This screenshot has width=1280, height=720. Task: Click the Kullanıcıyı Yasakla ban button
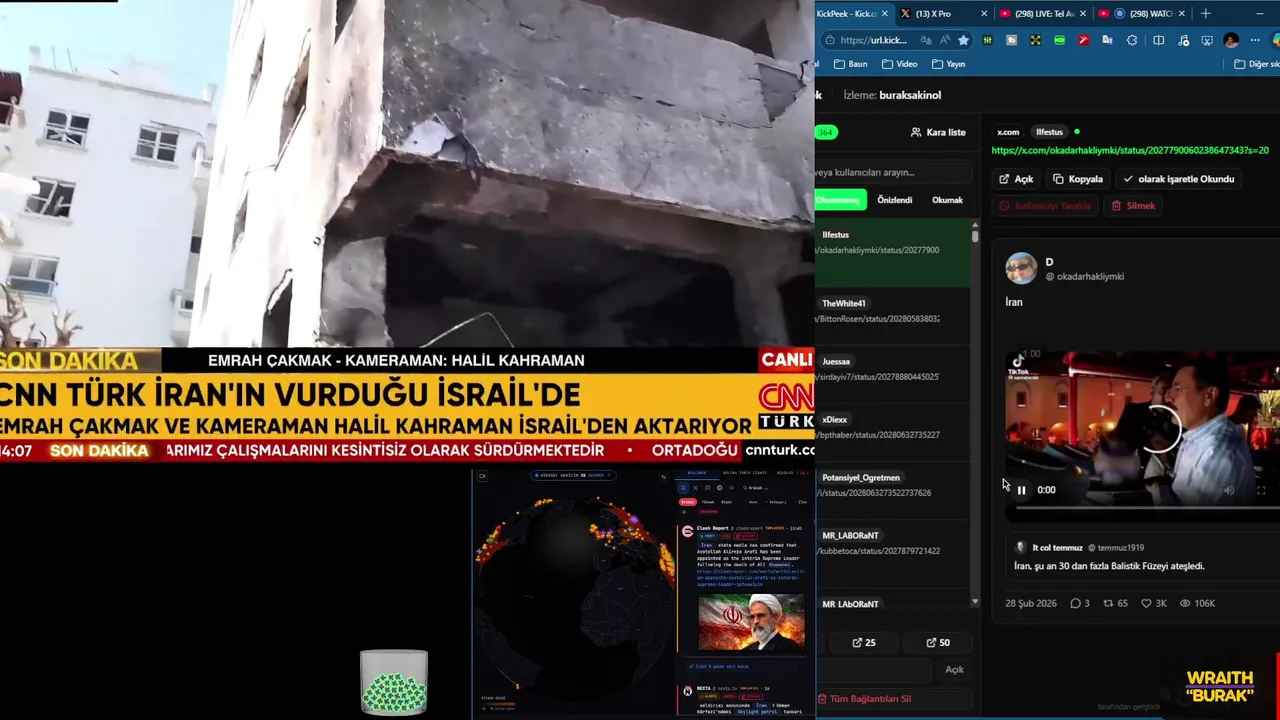[1045, 205]
